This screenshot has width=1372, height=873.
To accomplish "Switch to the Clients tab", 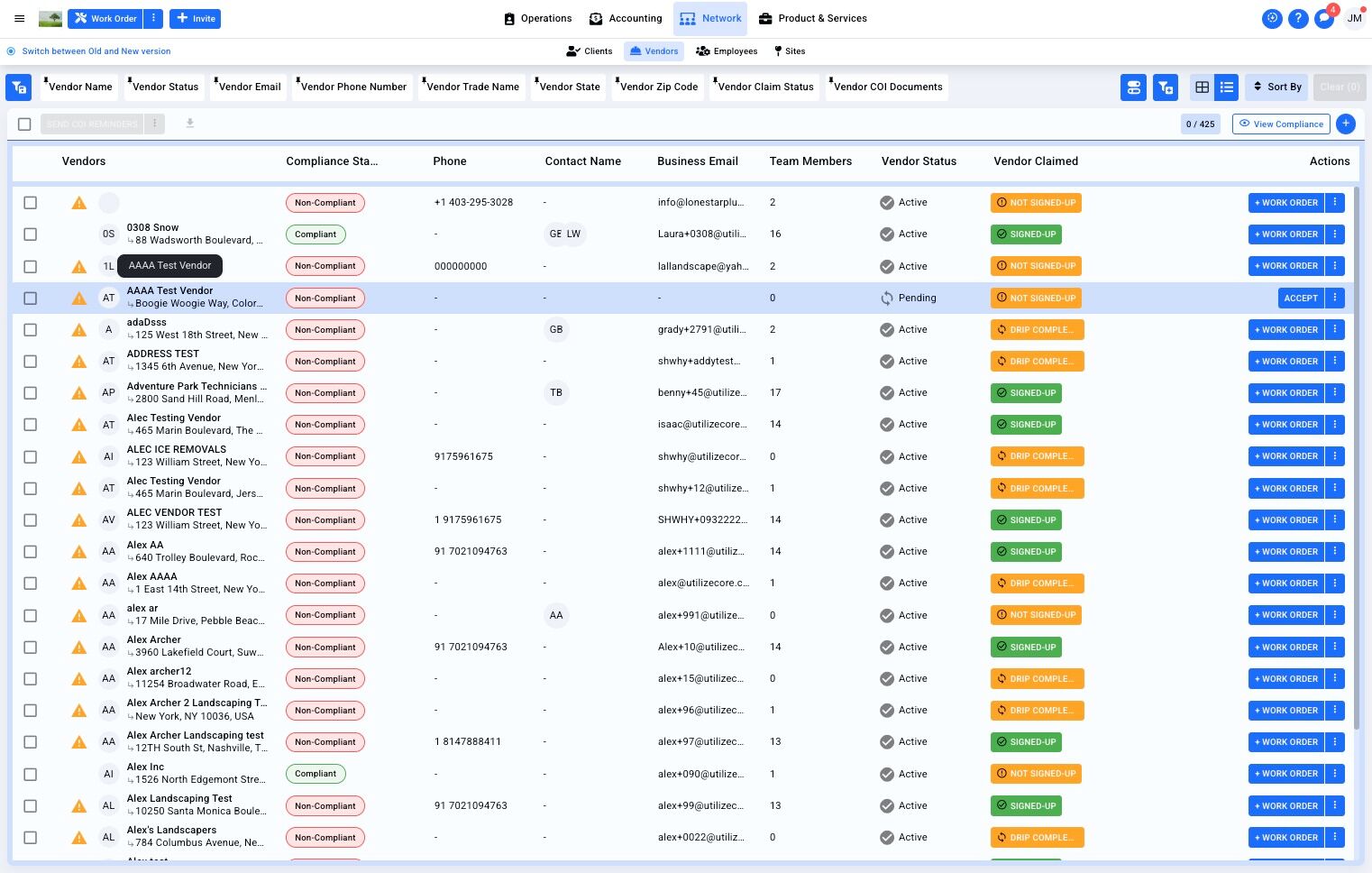I will tap(589, 51).
